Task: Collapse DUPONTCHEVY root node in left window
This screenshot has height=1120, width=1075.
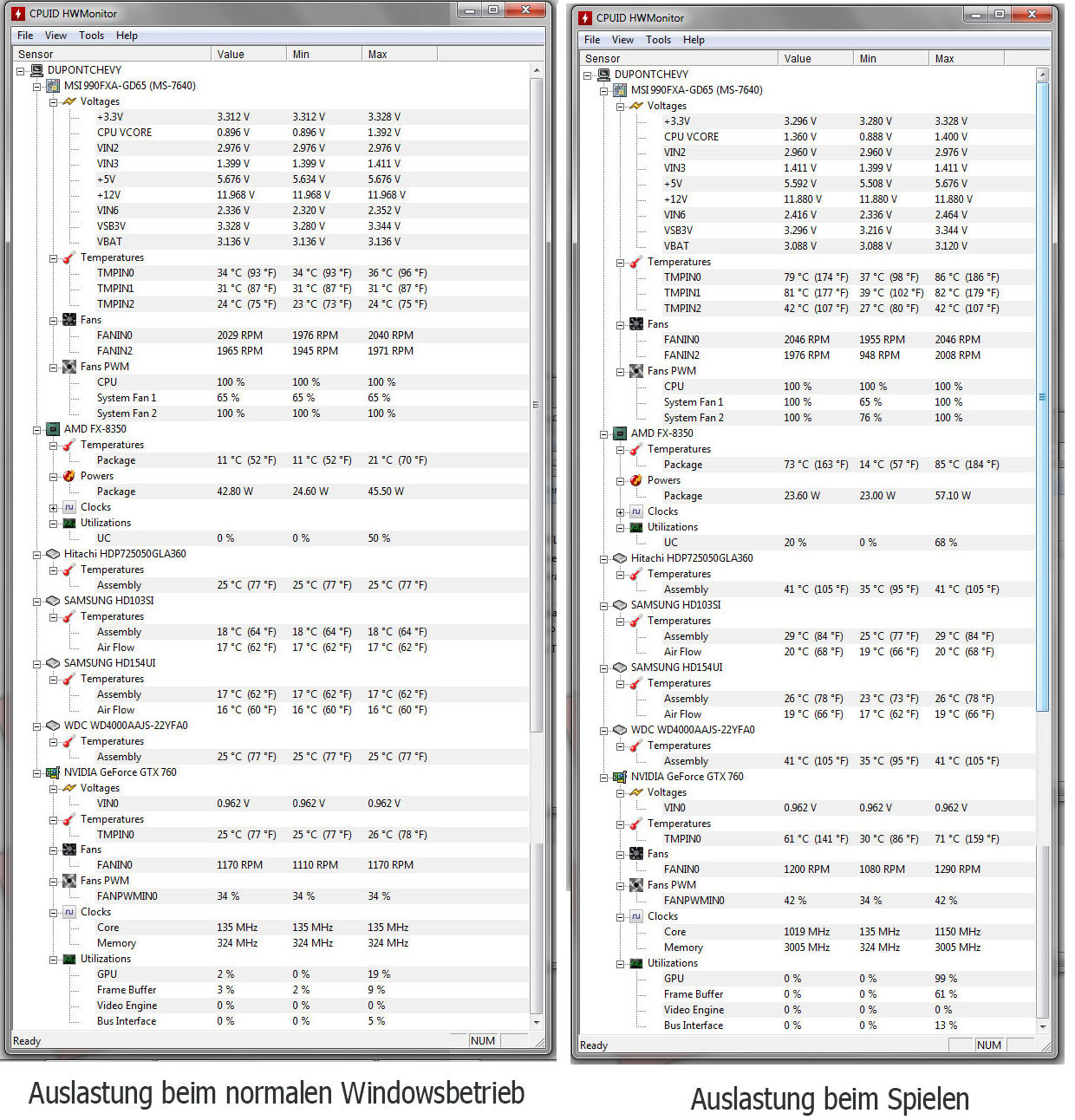Action: click(x=20, y=71)
